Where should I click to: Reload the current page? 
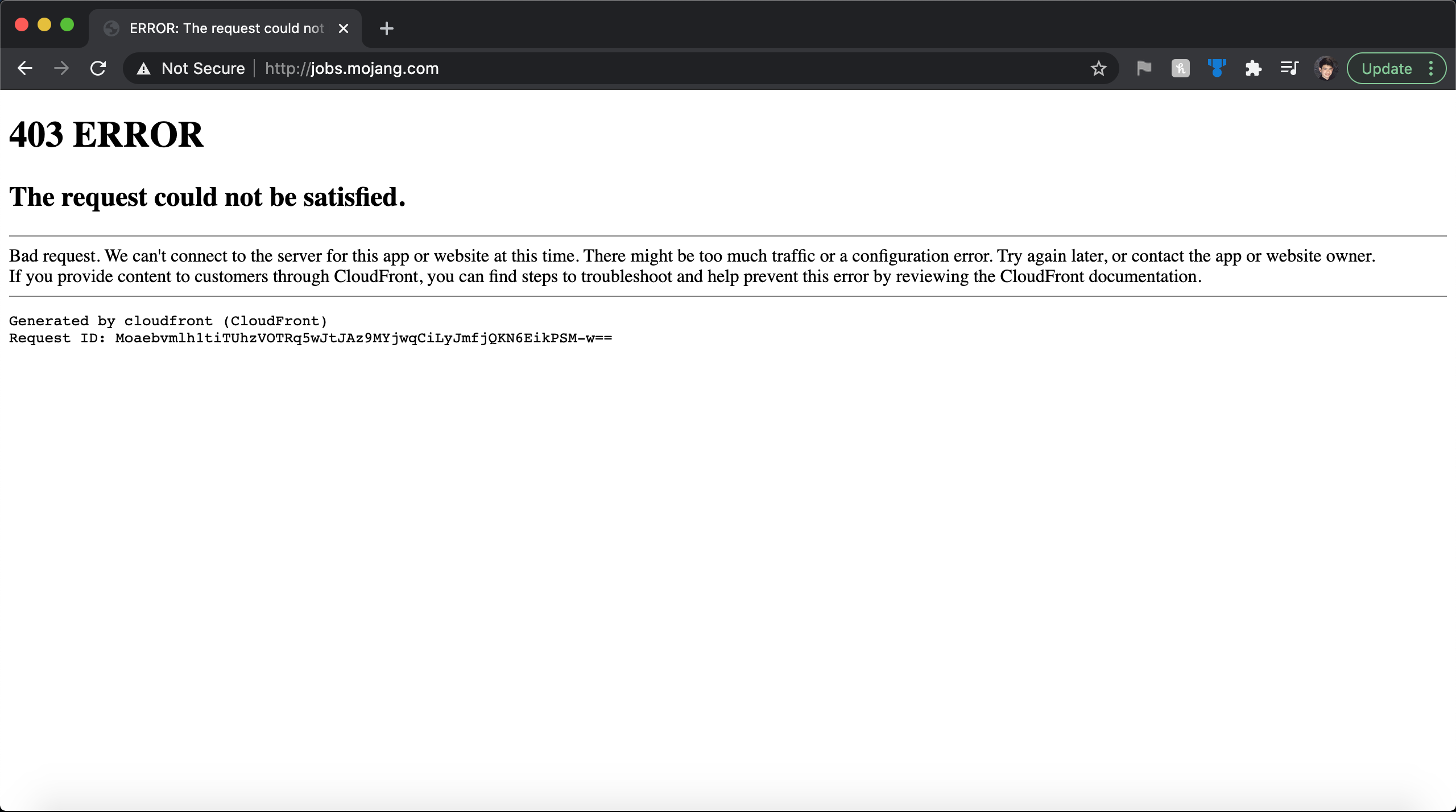[98, 68]
